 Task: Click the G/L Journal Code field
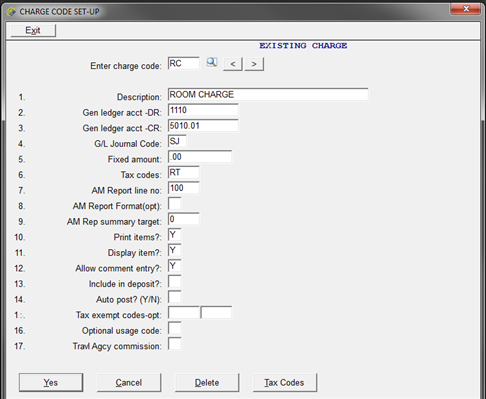177,141
